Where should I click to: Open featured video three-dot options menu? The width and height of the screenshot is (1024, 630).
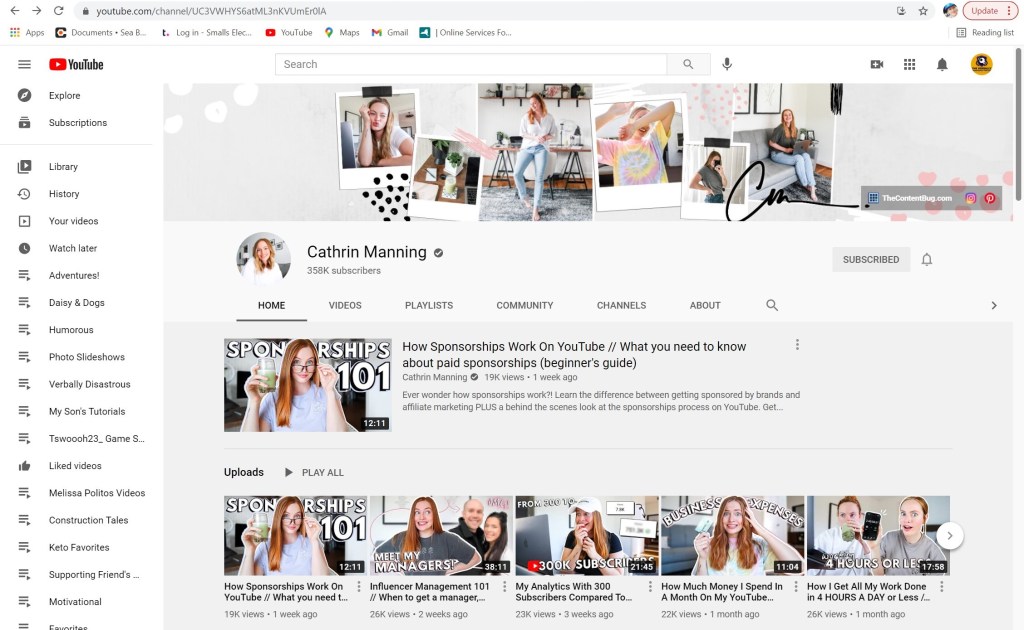[x=797, y=345]
